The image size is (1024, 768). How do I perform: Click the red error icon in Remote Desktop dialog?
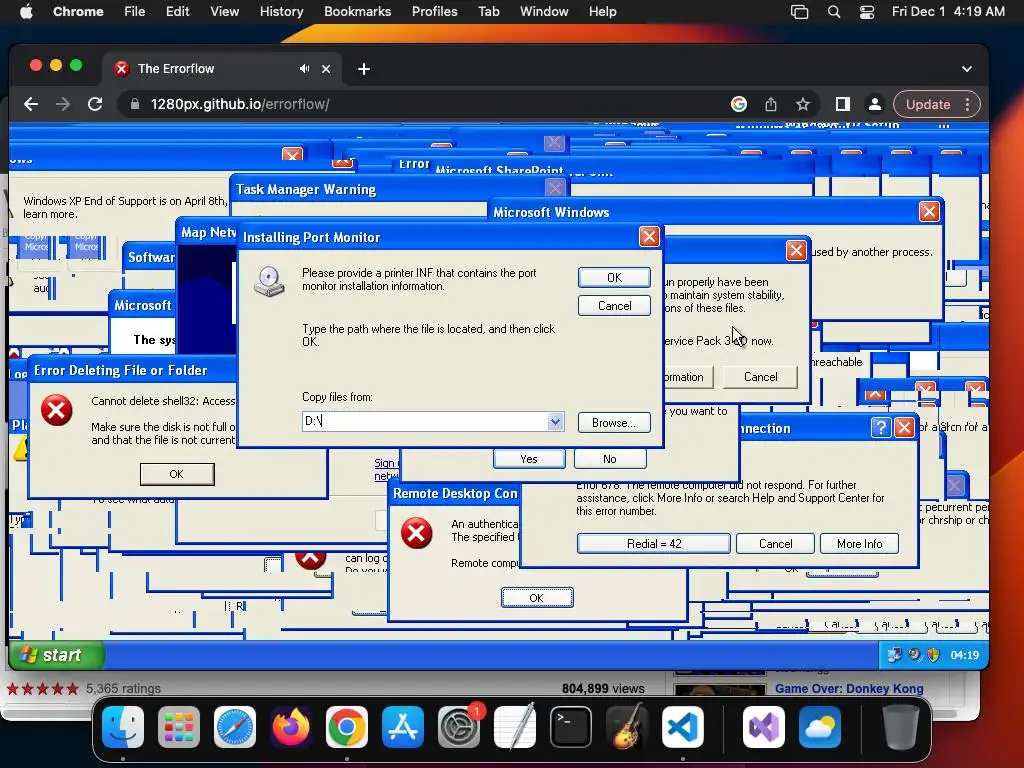pyautogui.click(x=417, y=533)
